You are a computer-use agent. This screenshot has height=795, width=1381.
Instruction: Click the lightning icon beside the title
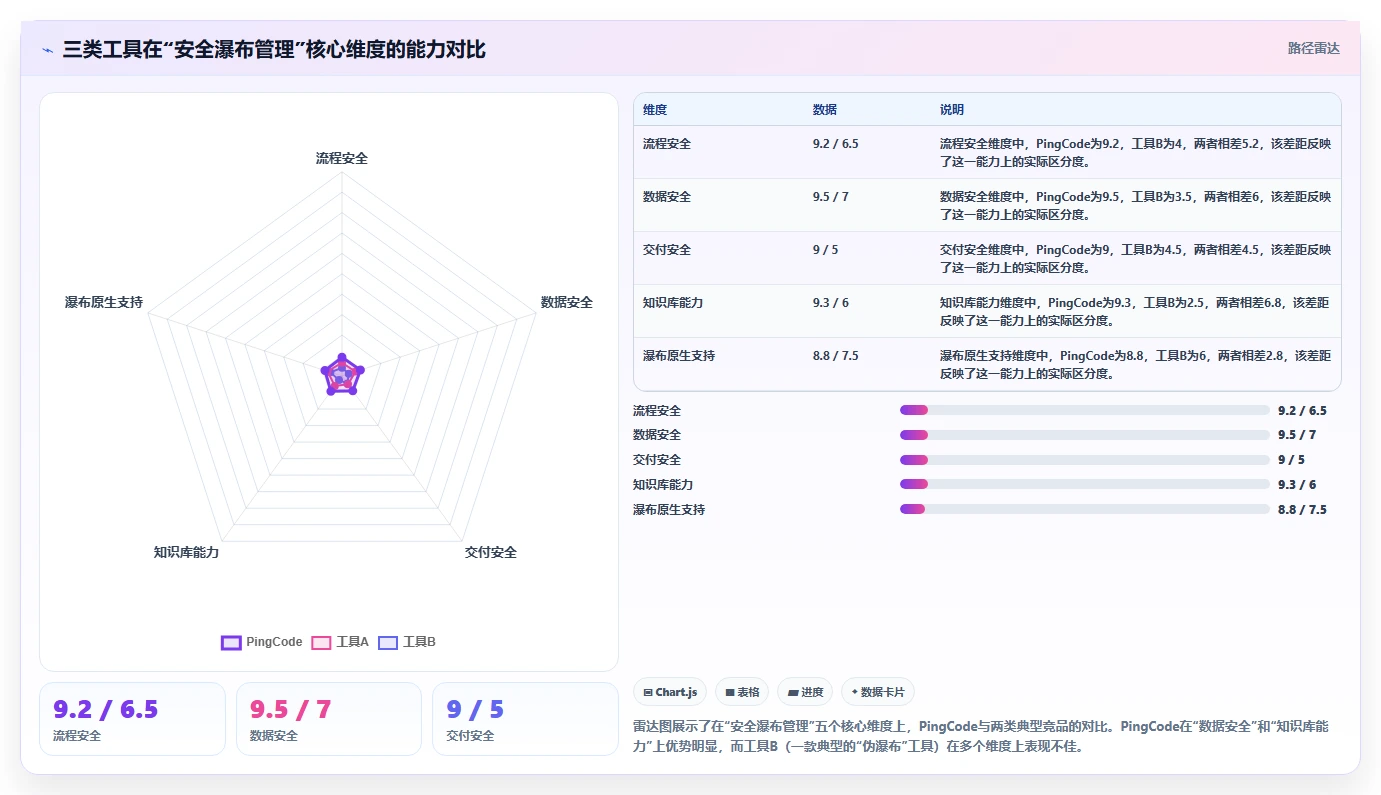(48, 49)
